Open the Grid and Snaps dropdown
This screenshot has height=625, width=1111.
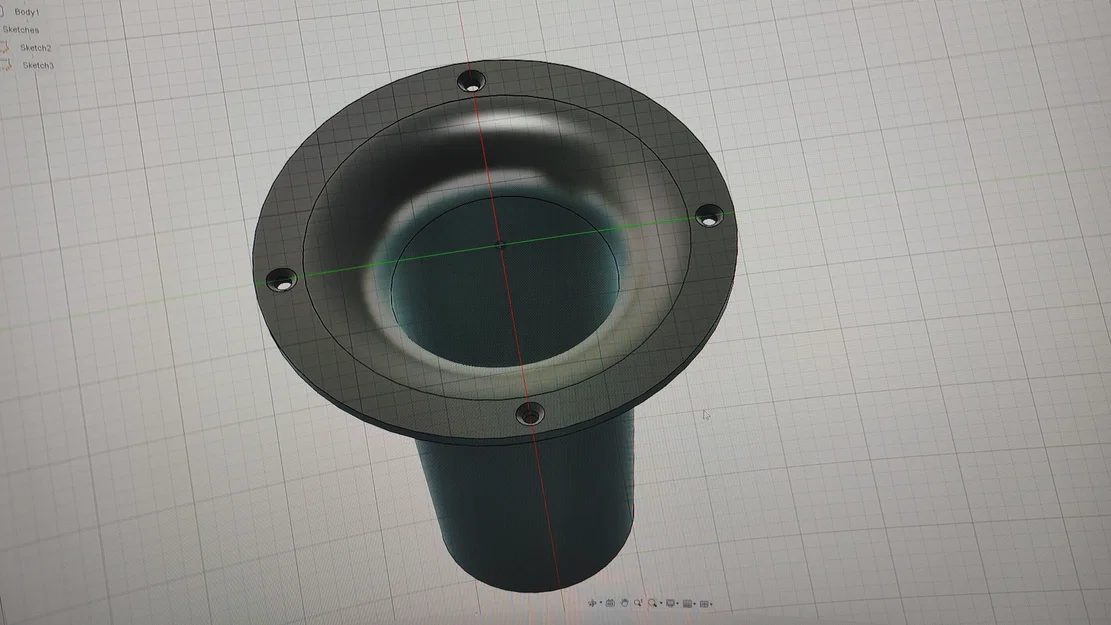click(696, 604)
